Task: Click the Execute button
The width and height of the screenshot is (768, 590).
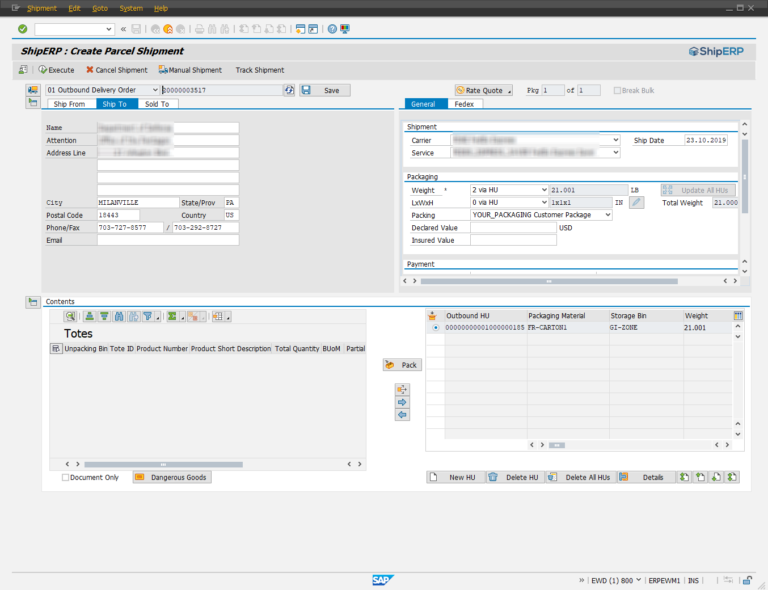Action: click(56, 70)
